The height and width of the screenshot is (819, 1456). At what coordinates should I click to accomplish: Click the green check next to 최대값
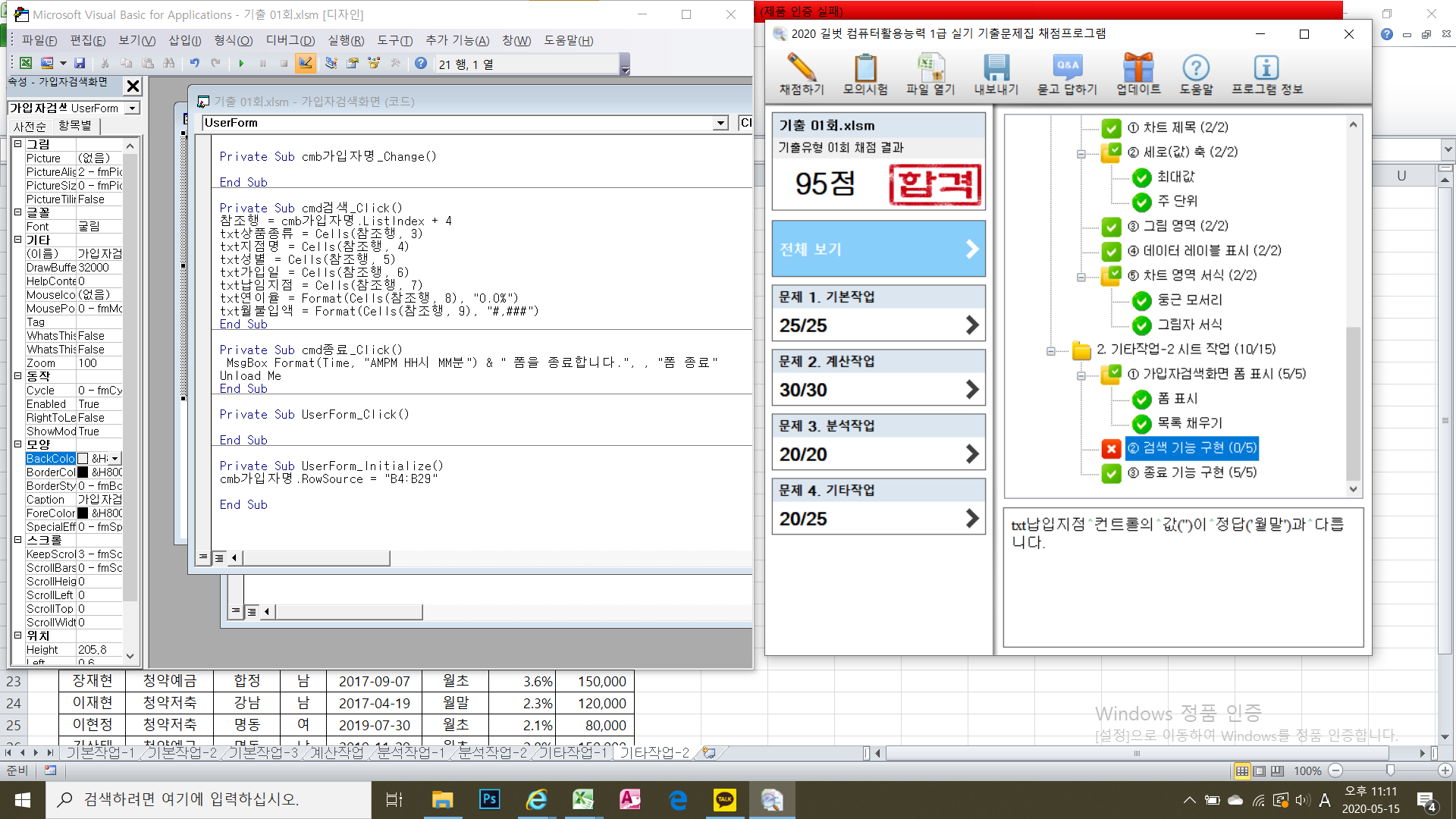[1141, 177]
